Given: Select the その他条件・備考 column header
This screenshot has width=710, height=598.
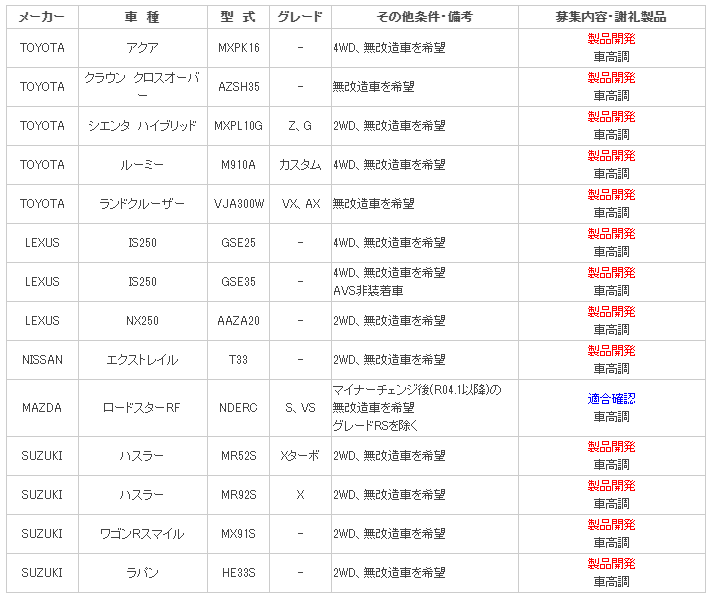Looking at the screenshot, I should coord(425,17).
